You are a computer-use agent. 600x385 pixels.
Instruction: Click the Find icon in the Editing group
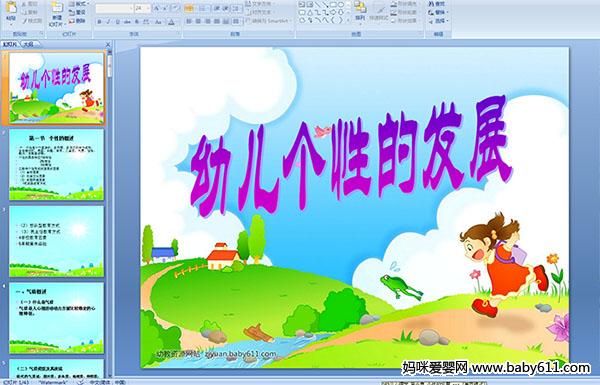pos(437,4)
